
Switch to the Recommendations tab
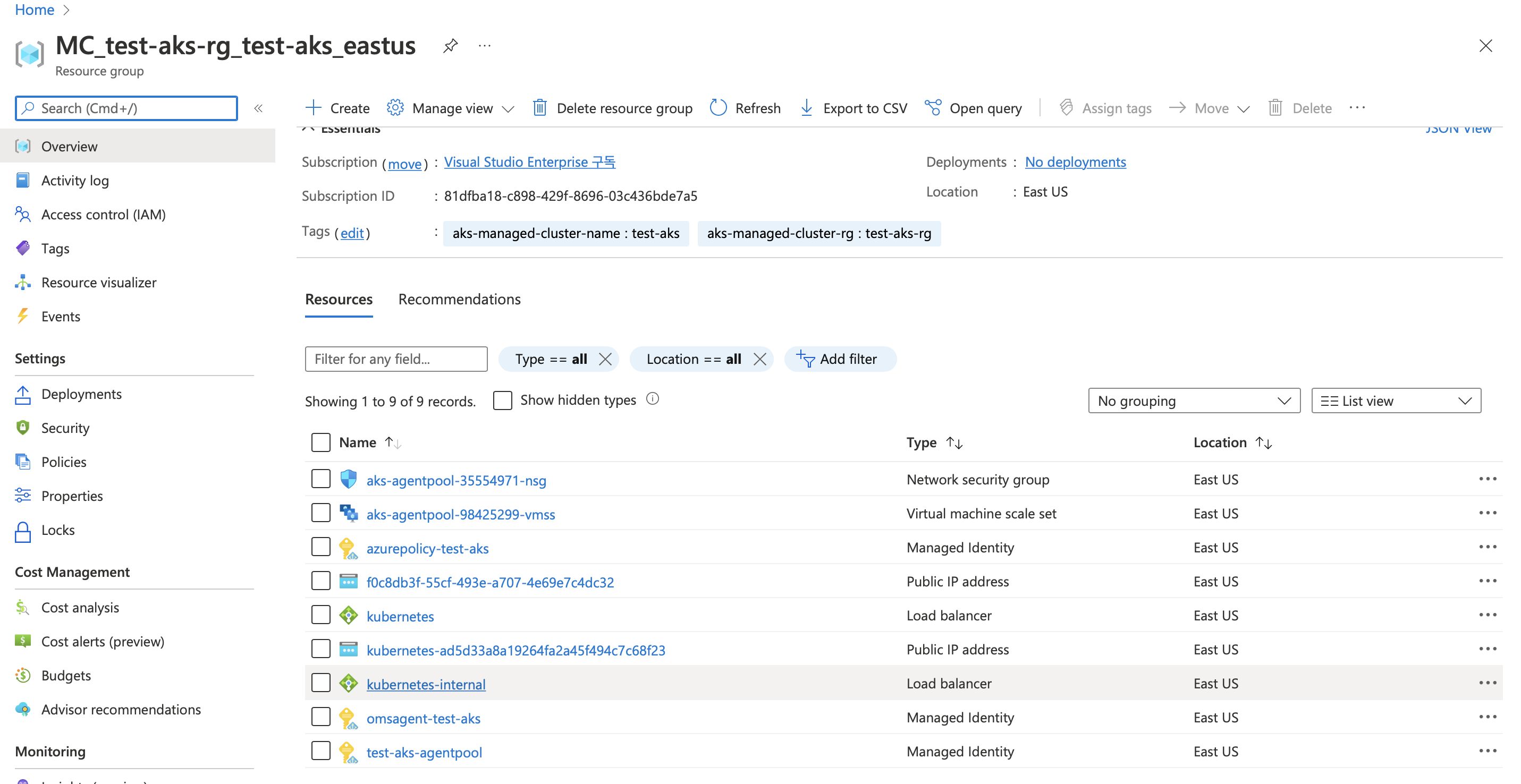coord(459,300)
